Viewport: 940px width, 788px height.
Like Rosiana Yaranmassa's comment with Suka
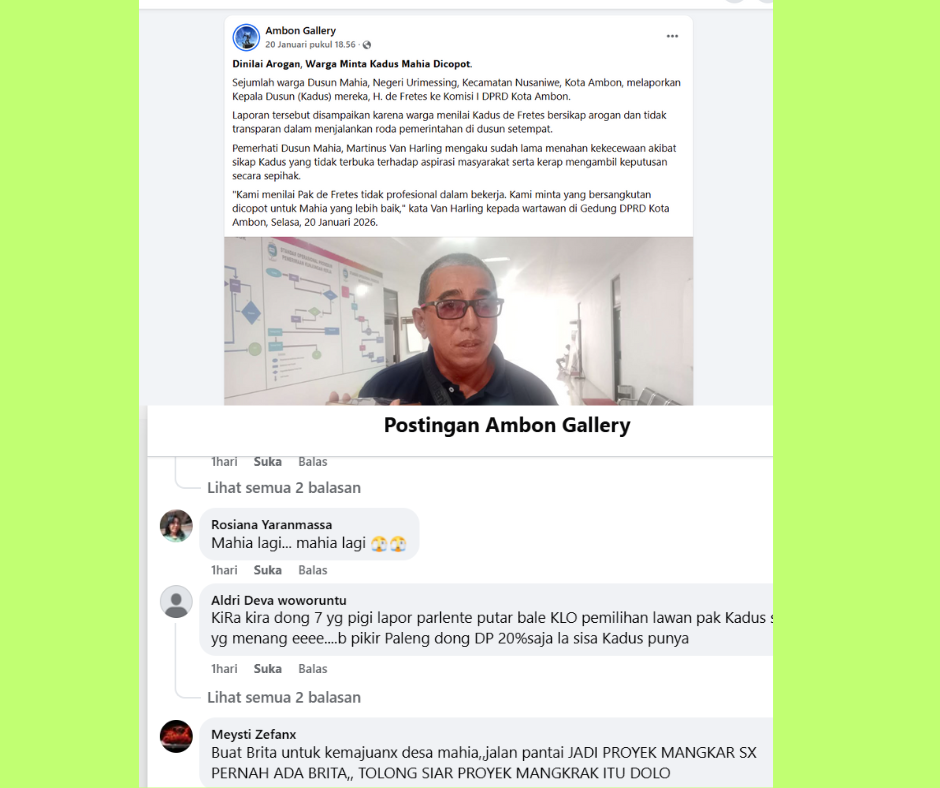coord(267,570)
